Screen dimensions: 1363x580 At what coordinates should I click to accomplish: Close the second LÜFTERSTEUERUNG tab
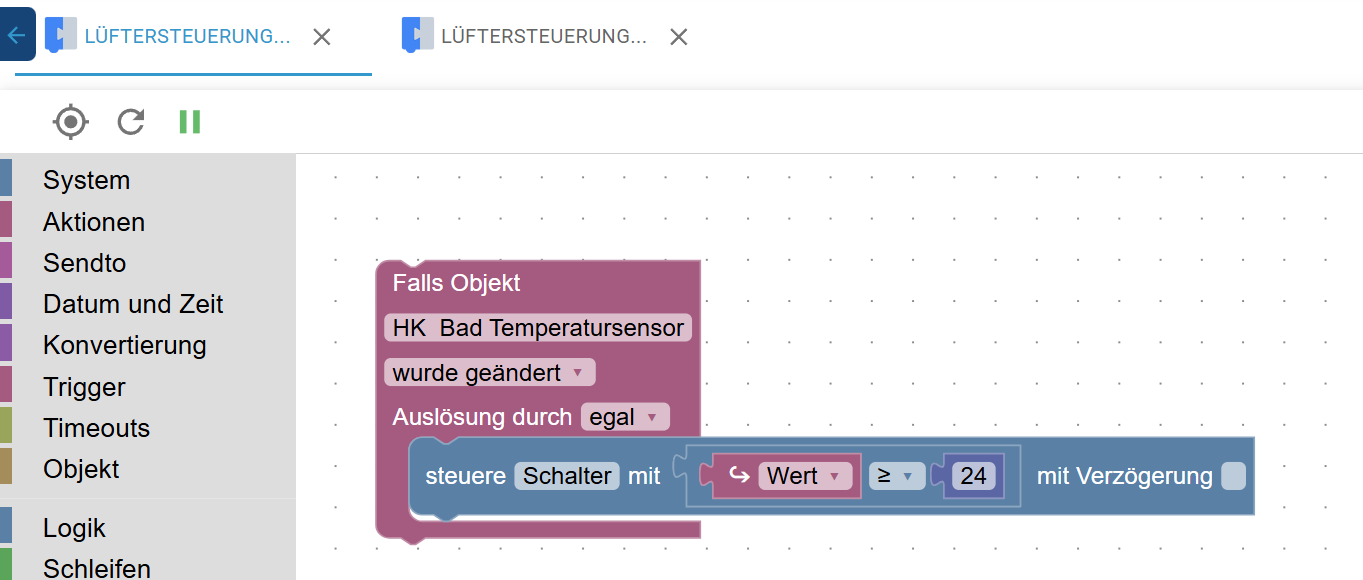(x=678, y=37)
